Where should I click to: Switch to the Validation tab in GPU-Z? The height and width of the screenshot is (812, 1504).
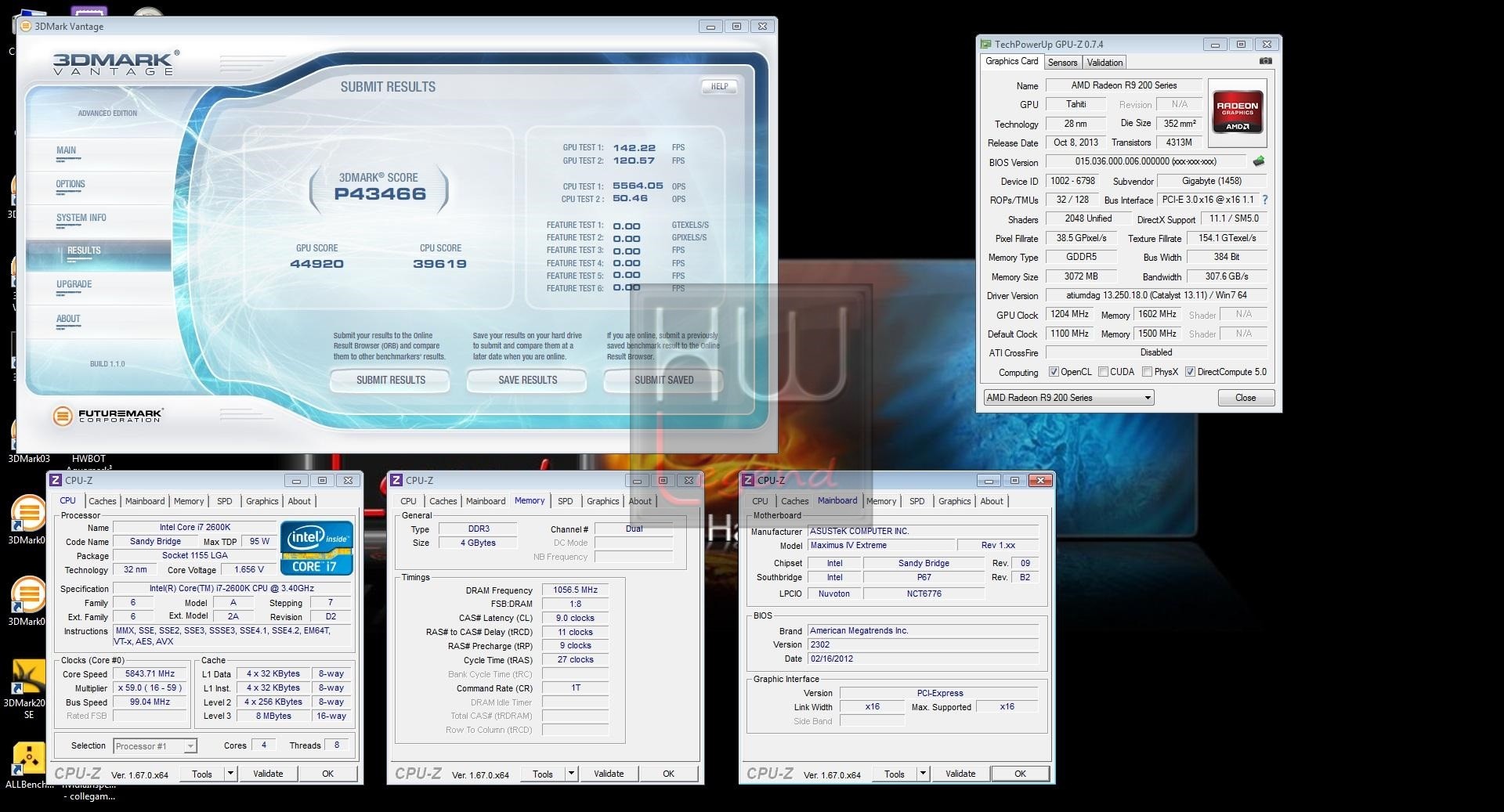(1104, 62)
